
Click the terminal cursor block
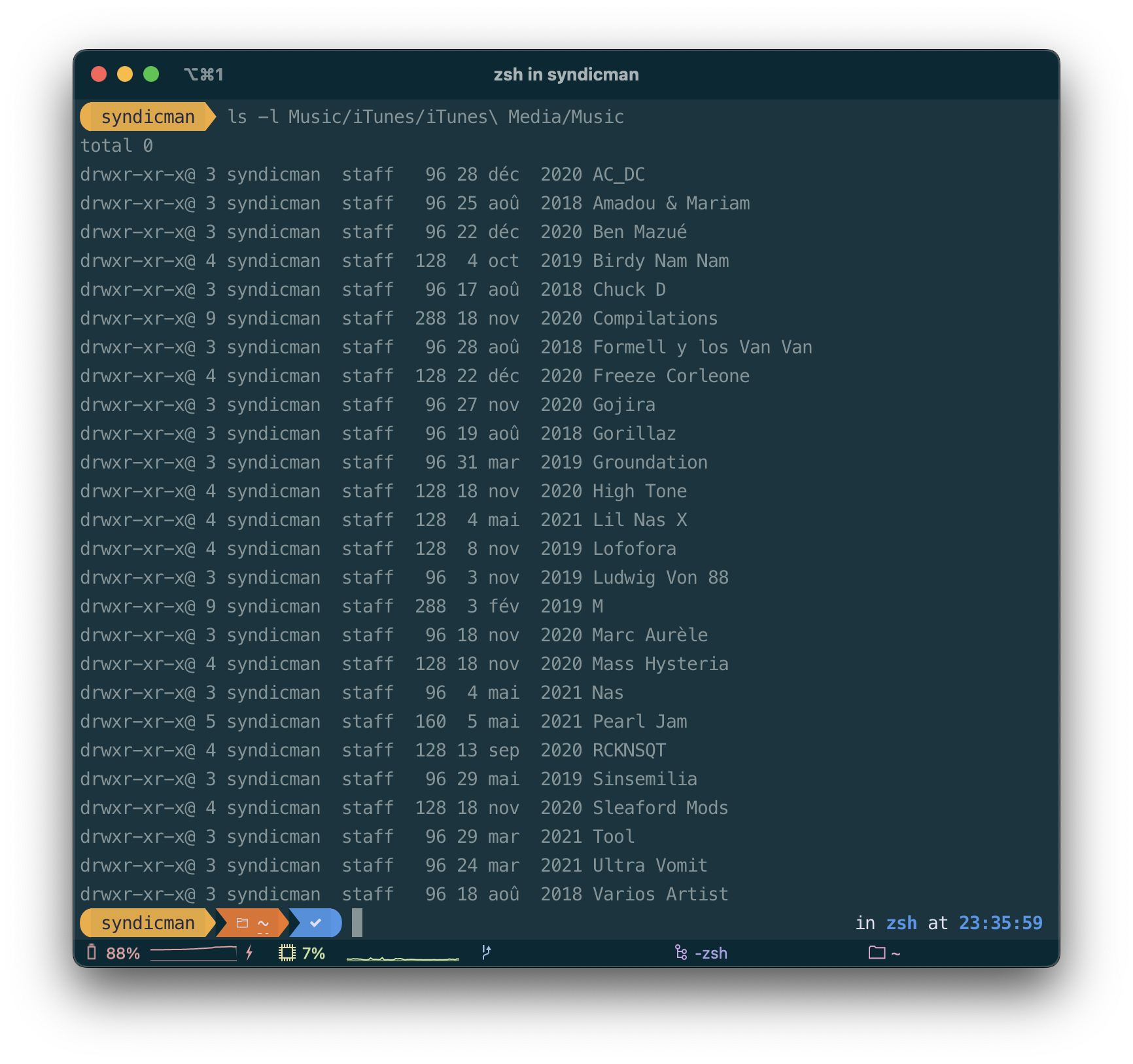pyautogui.click(x=357, y=923)
